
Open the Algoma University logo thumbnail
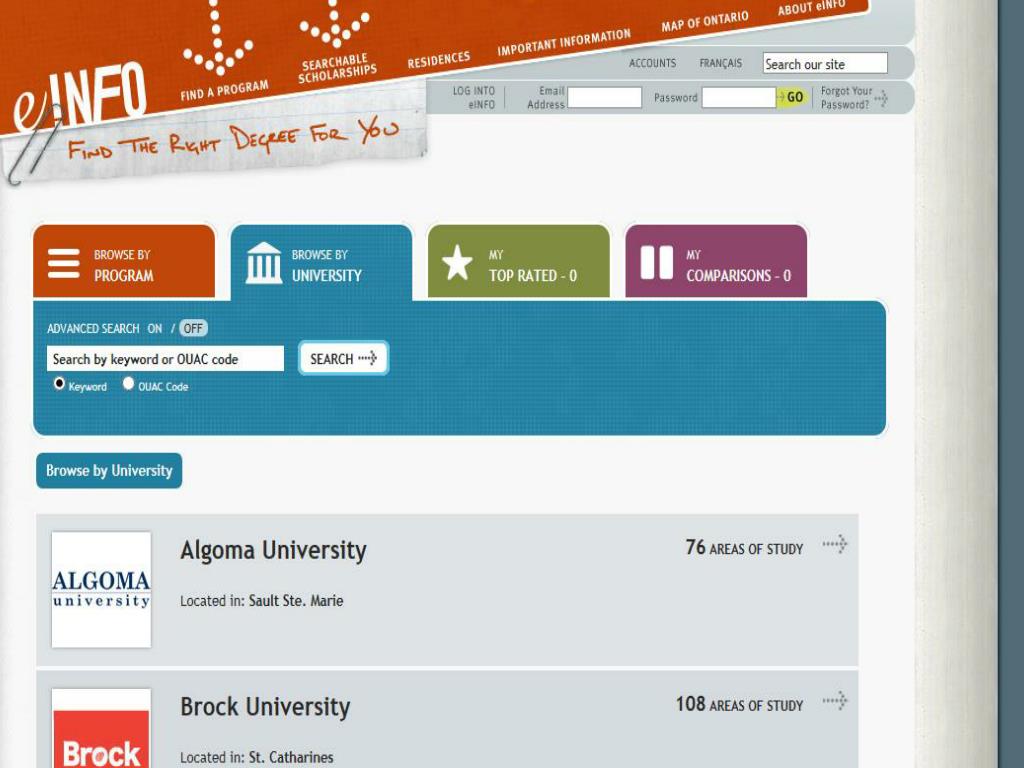tap(101, 590)
